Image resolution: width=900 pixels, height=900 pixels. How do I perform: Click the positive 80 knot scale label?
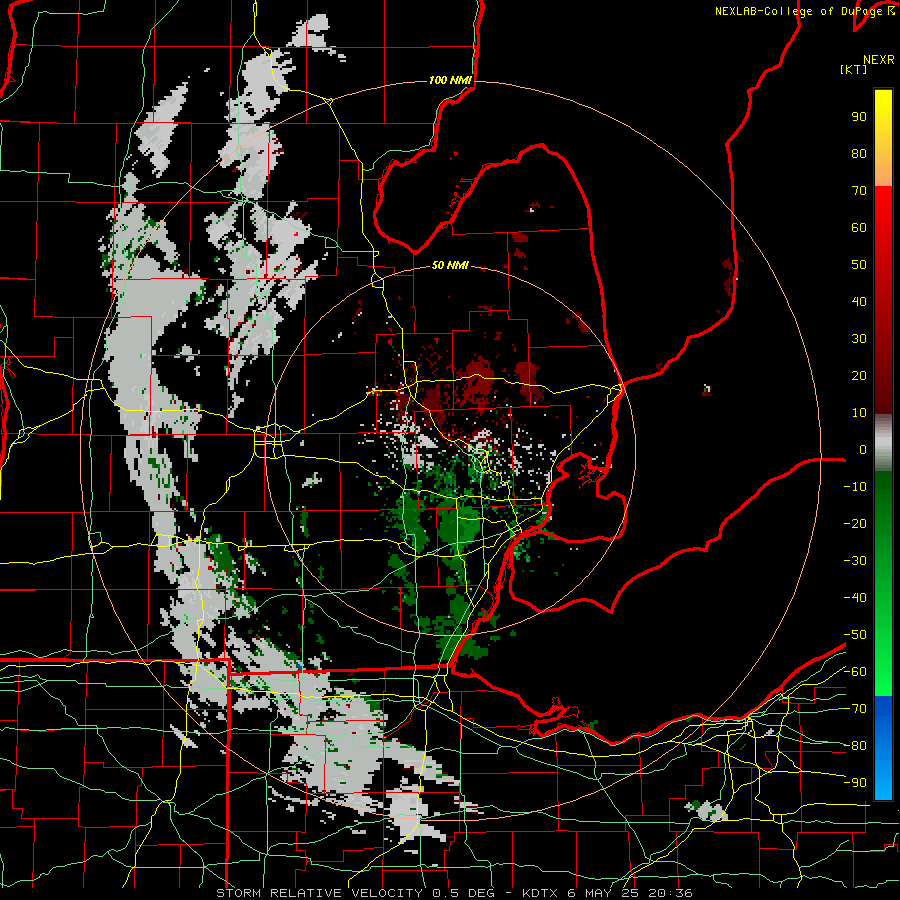pyautogui.click(x=859, y=154)
